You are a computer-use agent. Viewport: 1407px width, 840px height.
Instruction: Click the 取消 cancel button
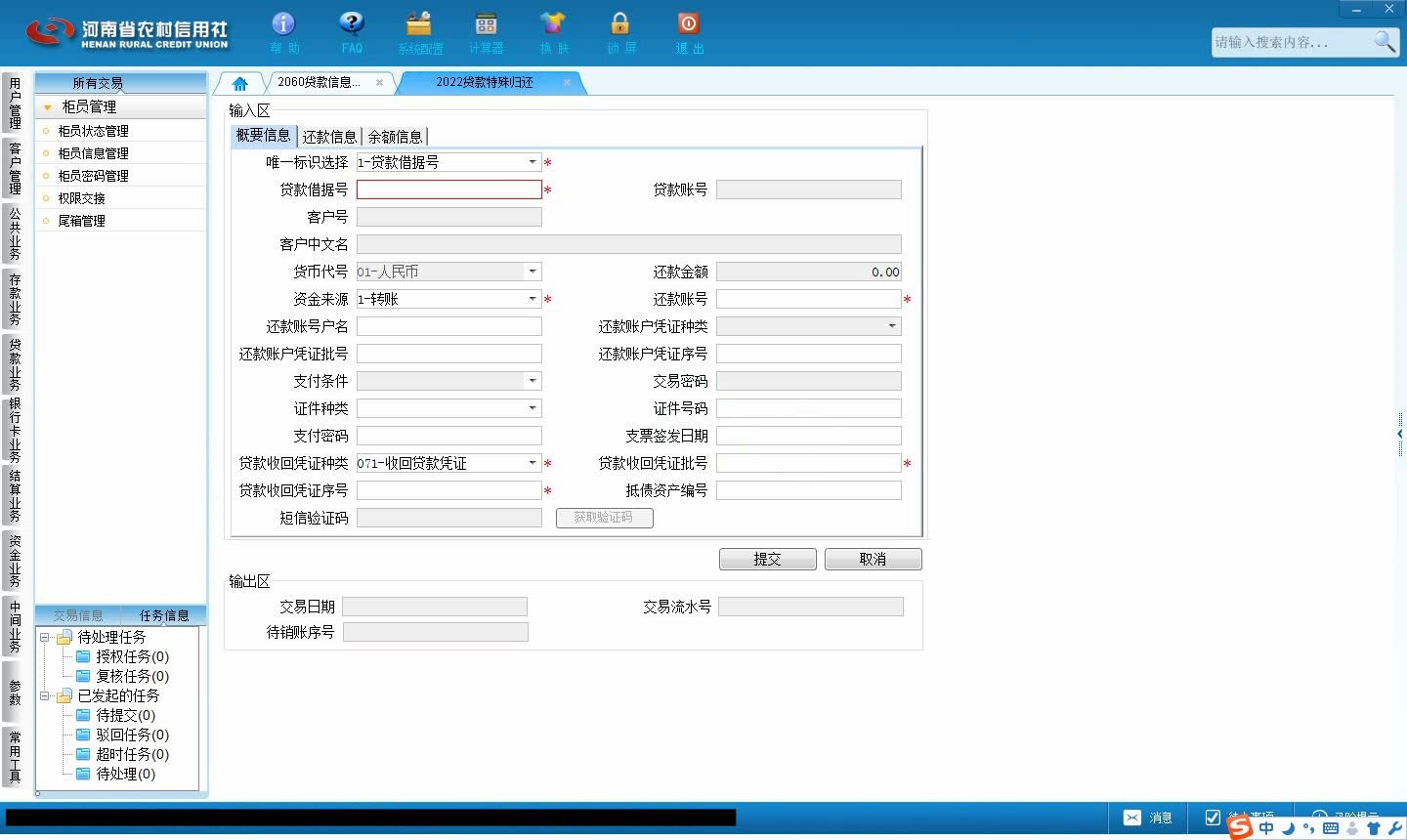pyautogui.click(x=873, y=559)
